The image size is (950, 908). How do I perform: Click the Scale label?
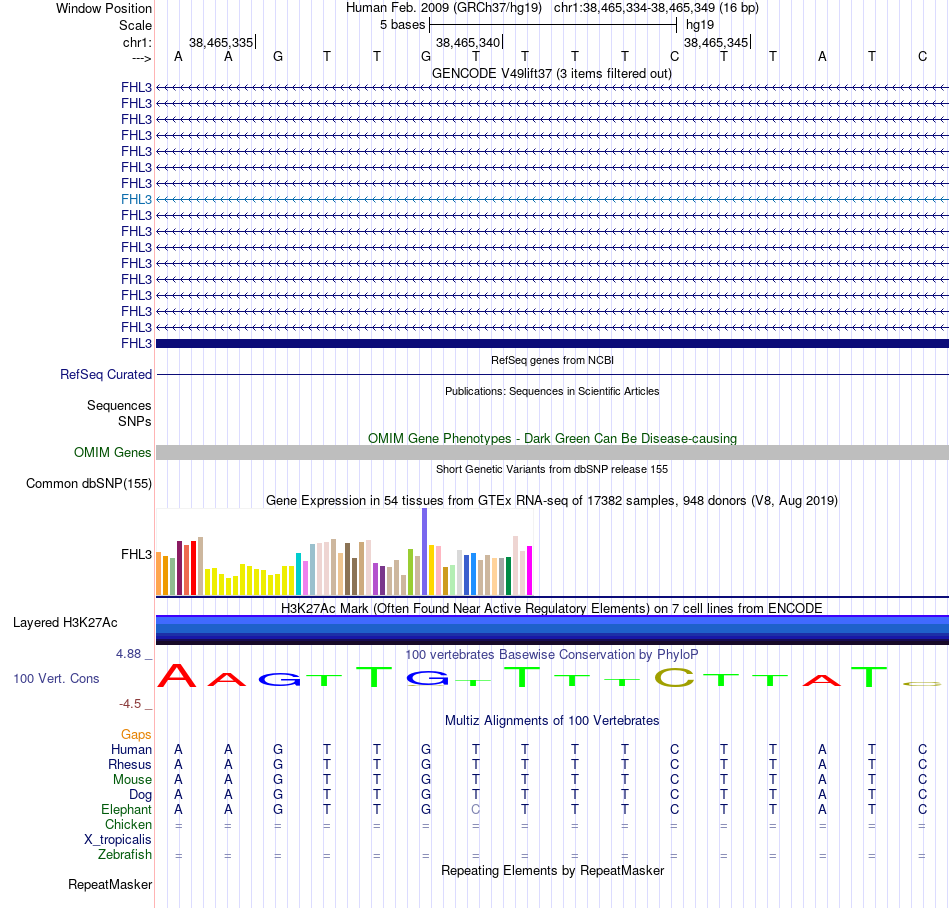(135, 25)
